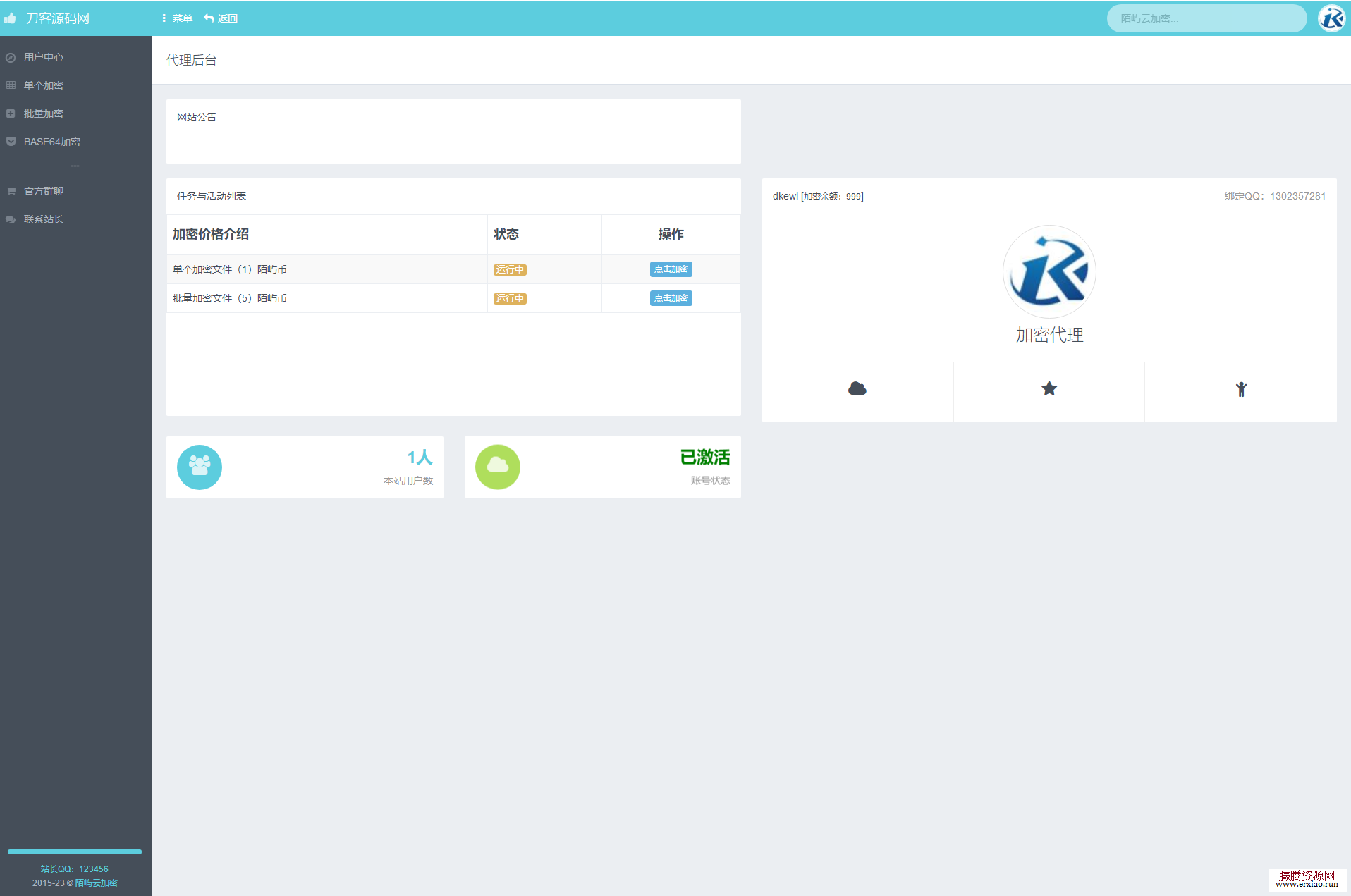Click the sidebar progress bar at bottom
1351x896 pixels.
pyautogui.click(x=75, y=852)
